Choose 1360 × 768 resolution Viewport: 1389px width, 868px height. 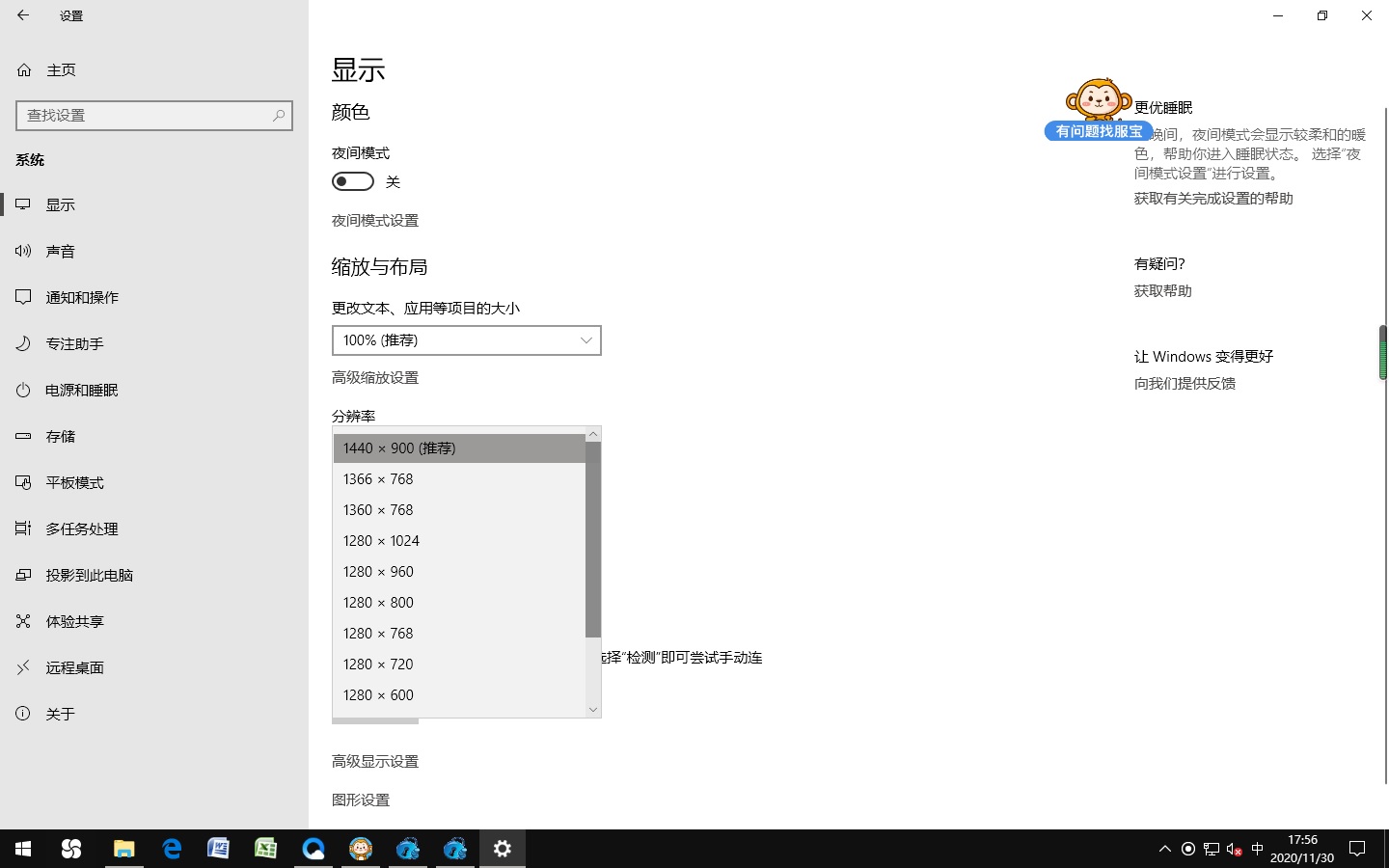(x=459, y=510)
